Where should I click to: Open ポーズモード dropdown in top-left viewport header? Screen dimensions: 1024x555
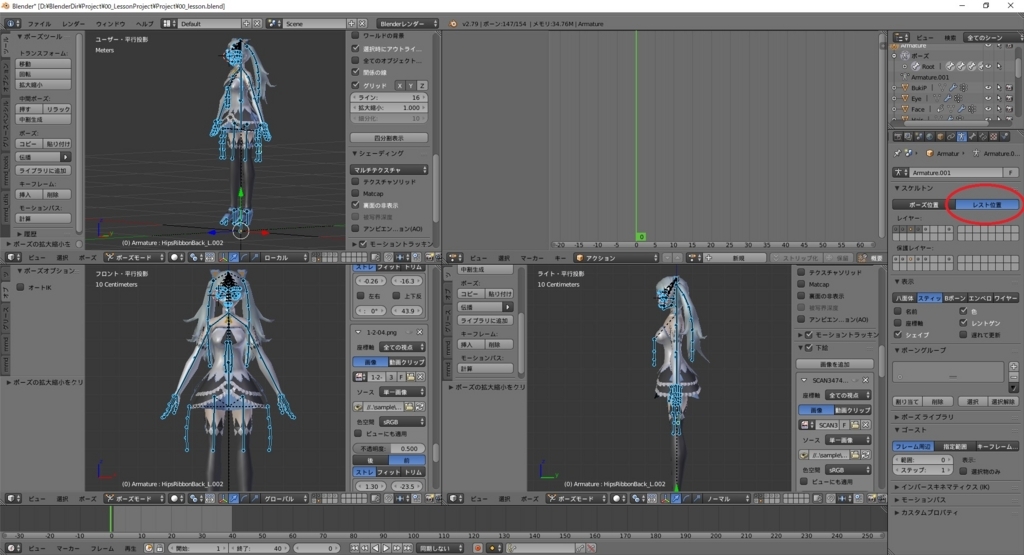point(135,257)
